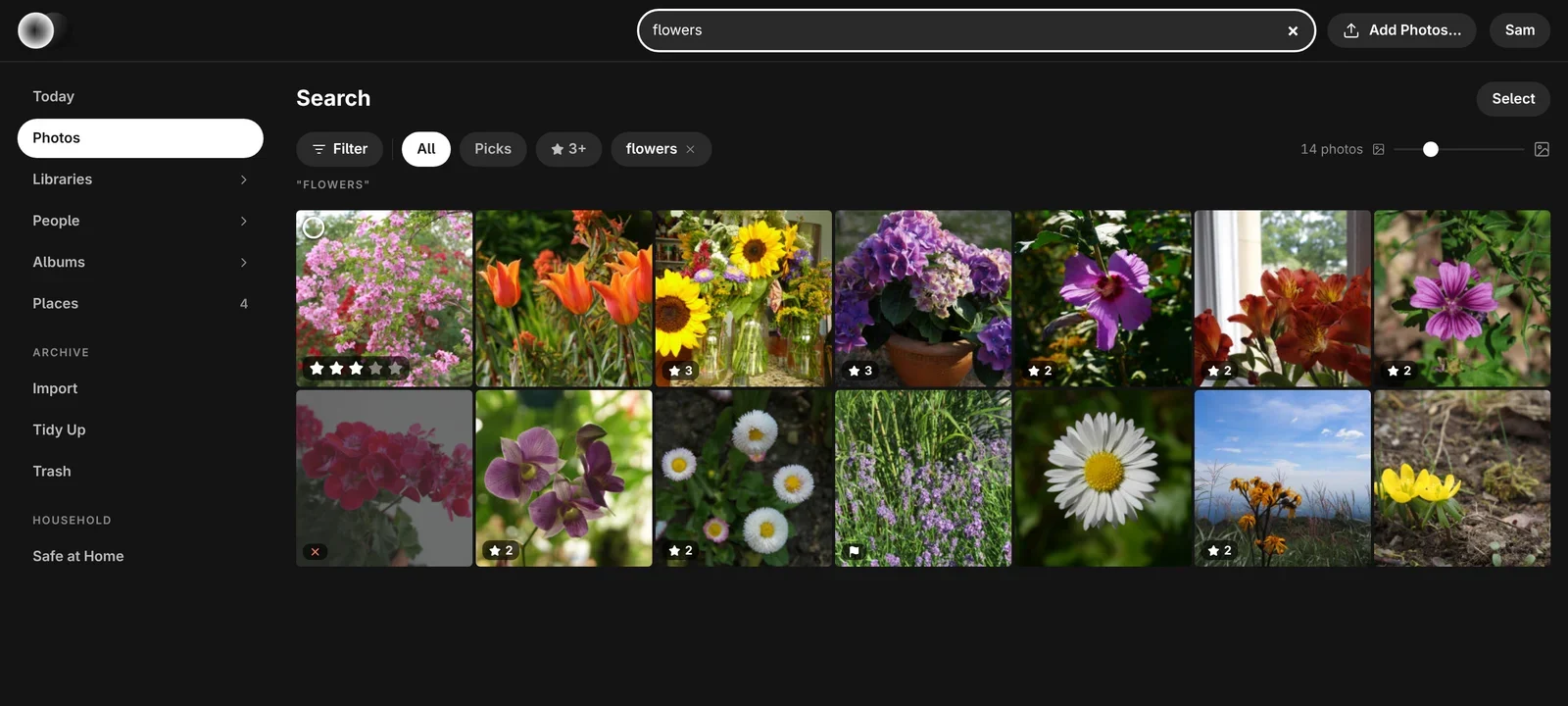This screenshot has width=1568, height=706.
Task: Open the red lilies by window photo
Action: click(1283, 298)
